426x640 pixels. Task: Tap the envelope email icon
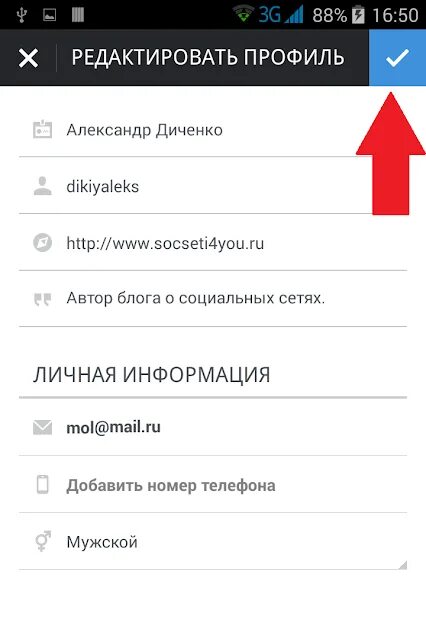[x=42, y=427]
